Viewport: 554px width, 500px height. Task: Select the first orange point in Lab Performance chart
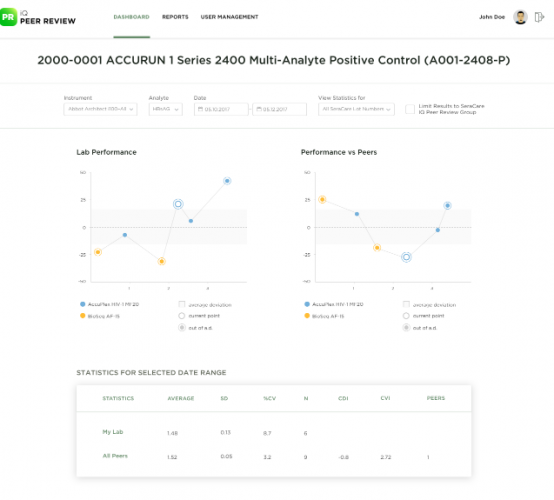[x=98, y=252]
